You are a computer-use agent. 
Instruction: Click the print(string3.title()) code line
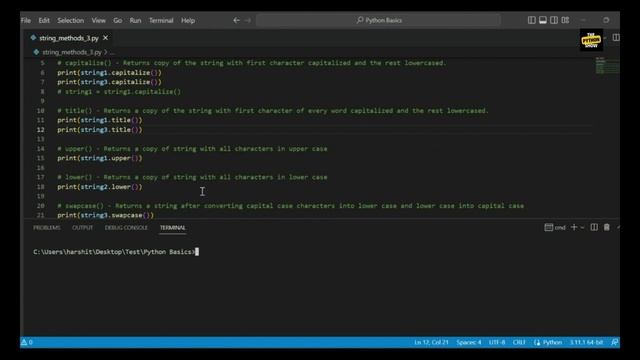(x=100, y=130)
